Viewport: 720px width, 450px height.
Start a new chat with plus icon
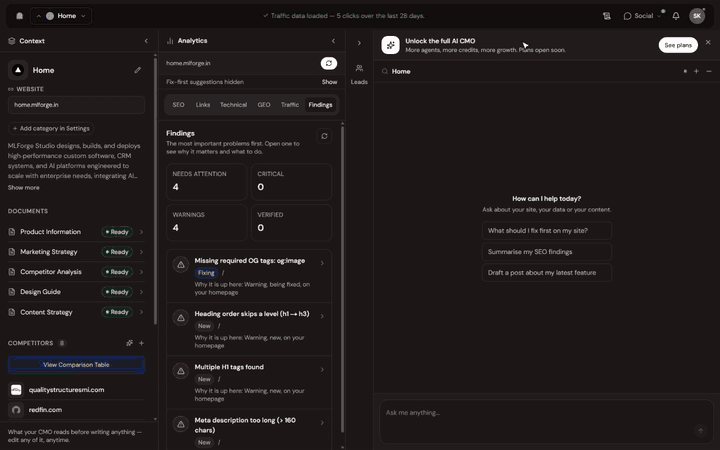pyautogui.click(x=696, y=71)
